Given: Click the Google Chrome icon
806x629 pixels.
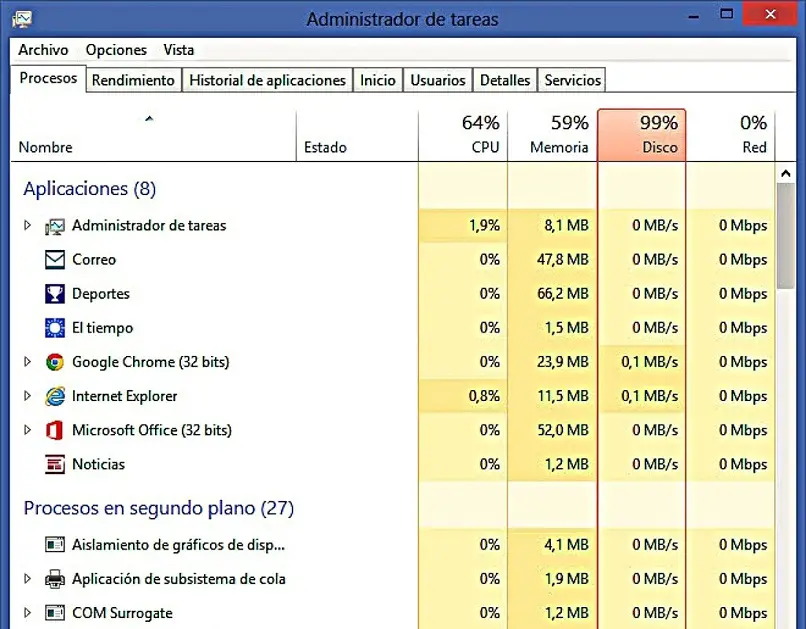Looking at the screenshot, I should click(55, 362).
